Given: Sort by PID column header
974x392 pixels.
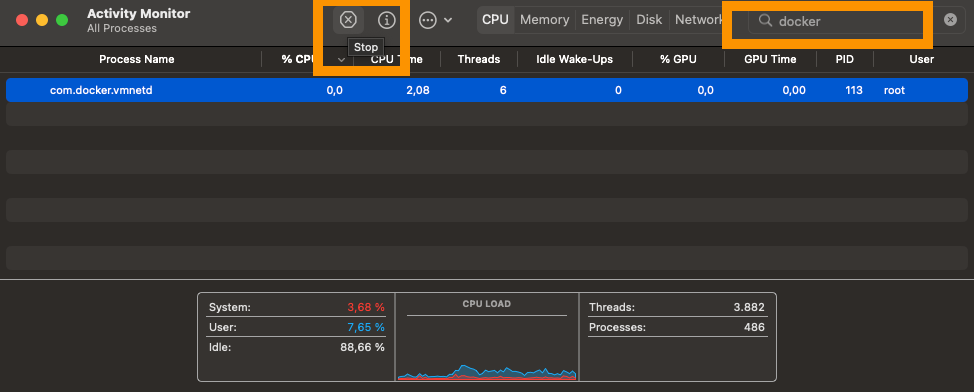Looking at the screenshot, I should pos(844,60).
